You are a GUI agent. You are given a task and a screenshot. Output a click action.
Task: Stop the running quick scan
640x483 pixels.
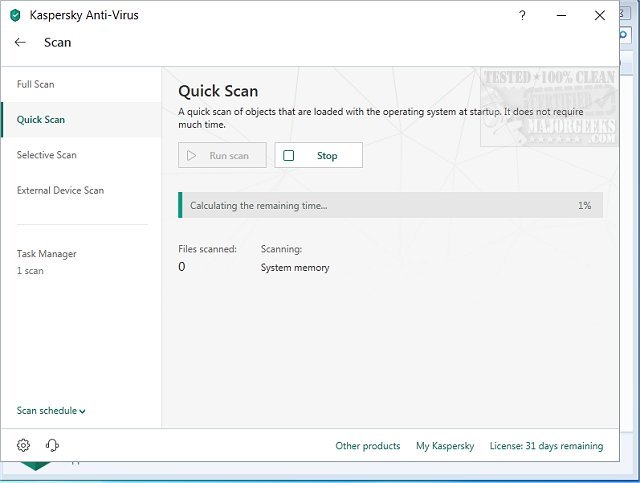(x=318, y=155)
